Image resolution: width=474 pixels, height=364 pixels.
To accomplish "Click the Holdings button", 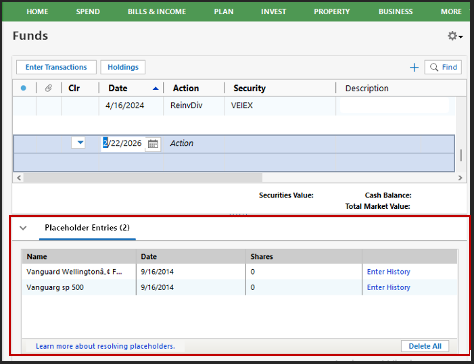I will pos(123,67).
